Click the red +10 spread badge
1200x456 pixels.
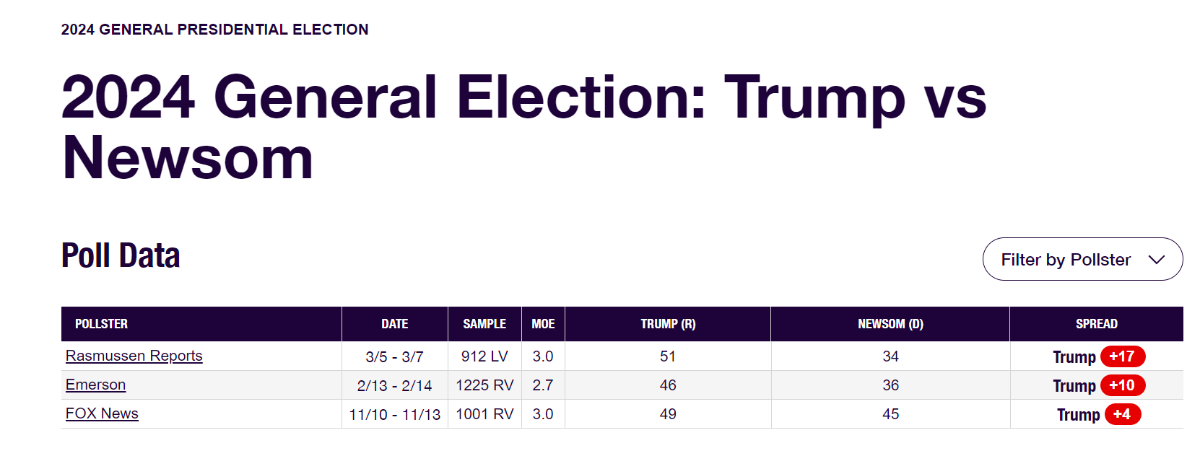point(1123,386)
